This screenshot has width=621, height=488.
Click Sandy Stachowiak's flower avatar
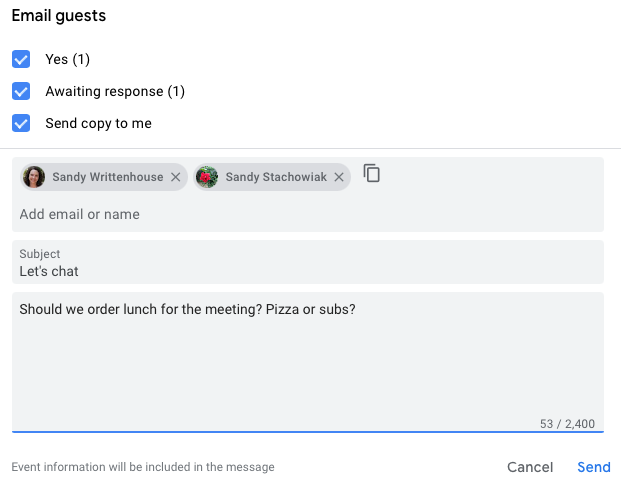[x=207, y=177]
